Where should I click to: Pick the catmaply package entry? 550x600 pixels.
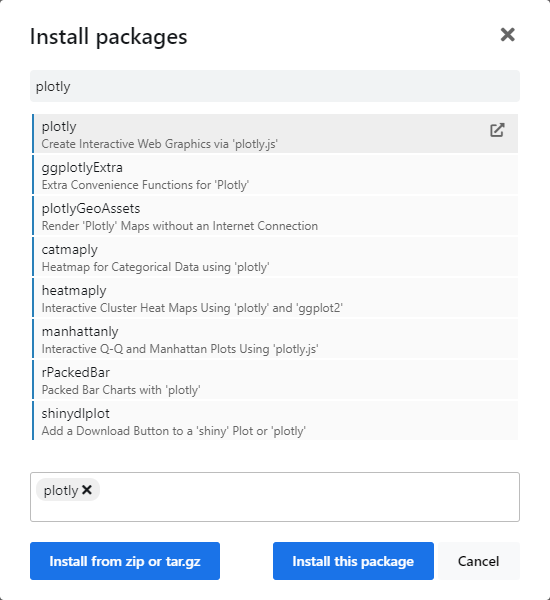click(275, 256)
